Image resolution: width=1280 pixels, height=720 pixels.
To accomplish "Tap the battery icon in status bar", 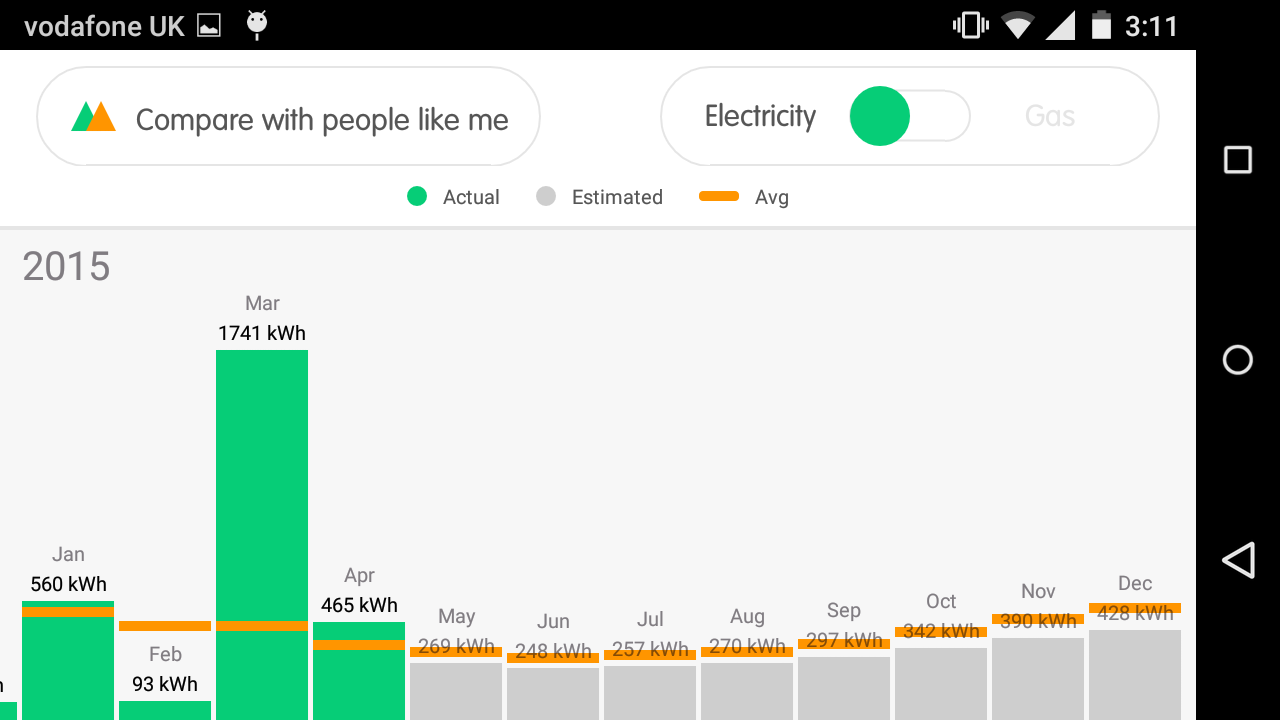I will pos(1101,25).
